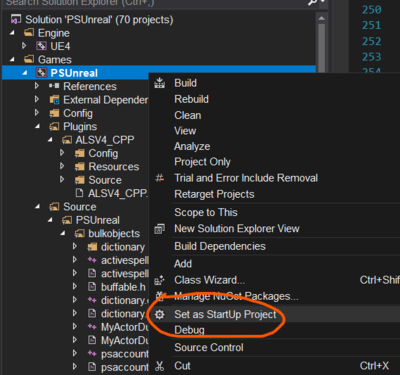
Task: Expand the buffable.h file node
Action: click(x=75, y=286)
